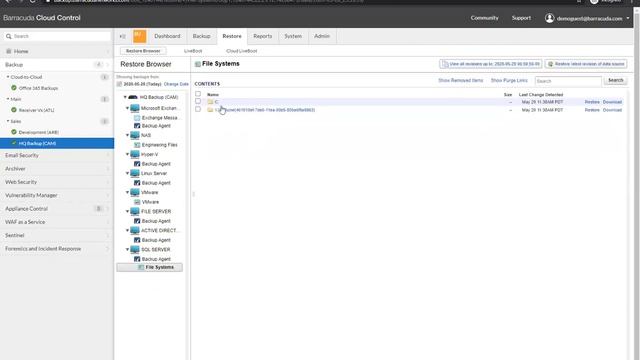
Task: Open Support link in top bar
Action: (521, 18)
